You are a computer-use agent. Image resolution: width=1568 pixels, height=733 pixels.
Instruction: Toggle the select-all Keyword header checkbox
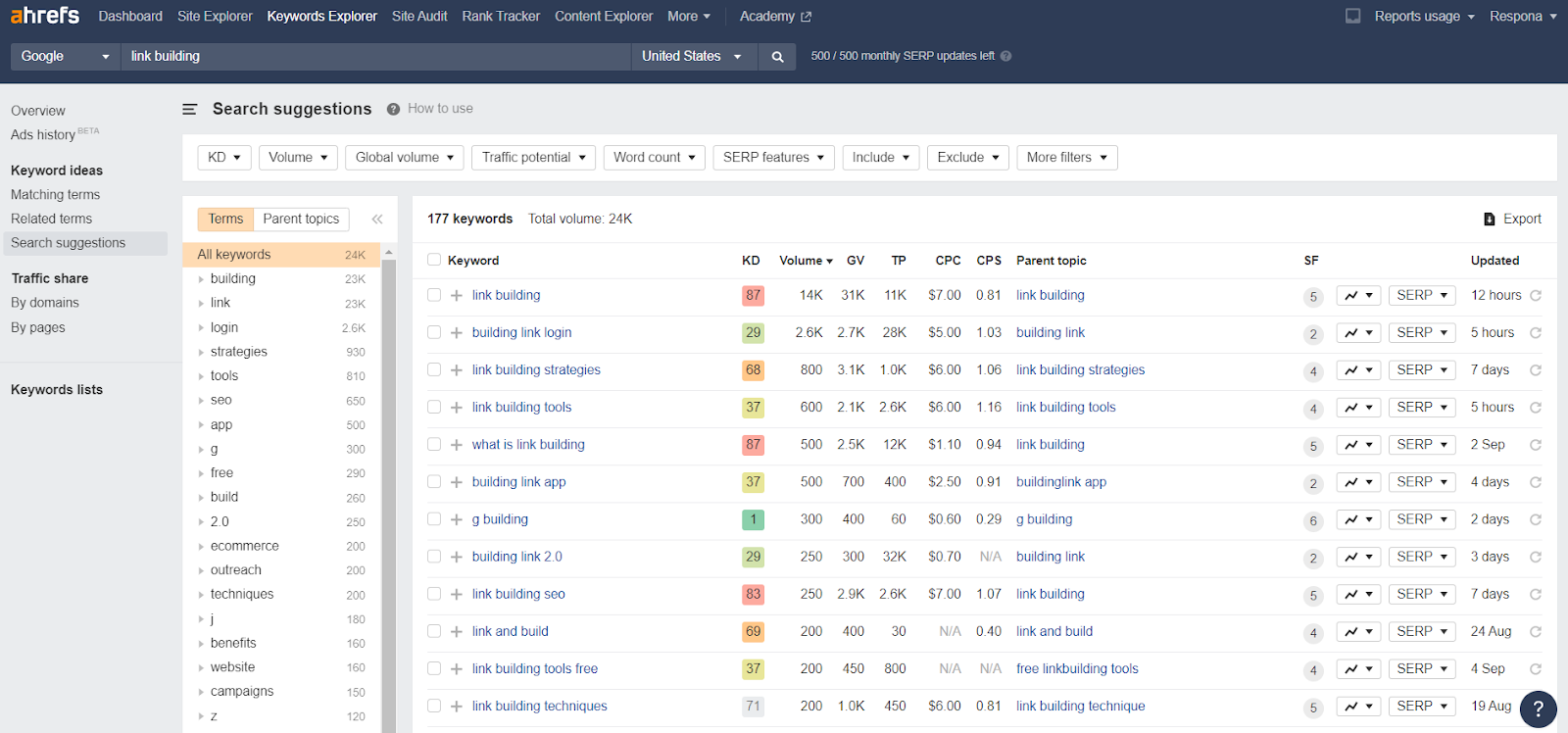point(434,260)
